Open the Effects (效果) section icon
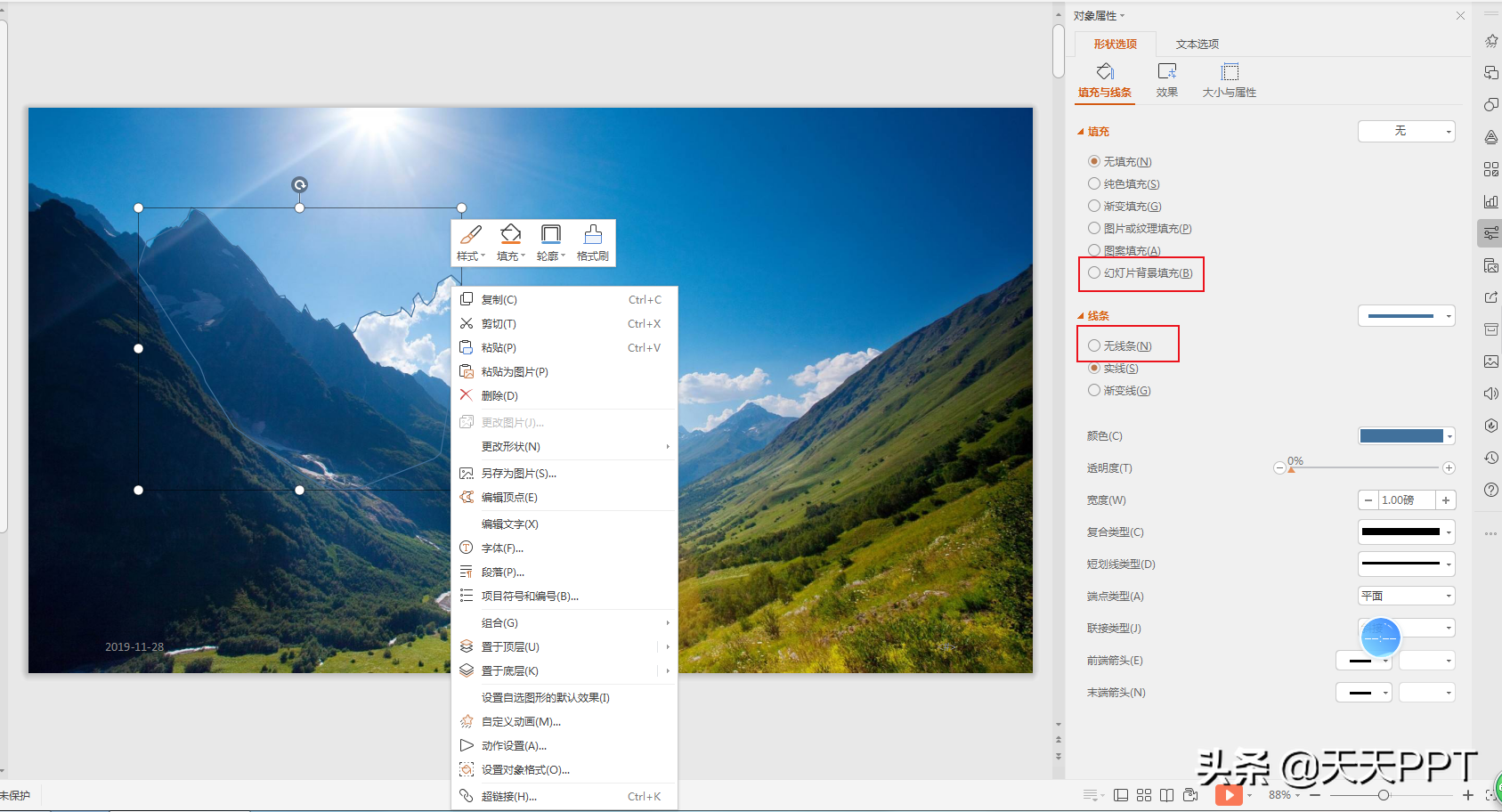The image size is (1502, 812). (1167, 71)
